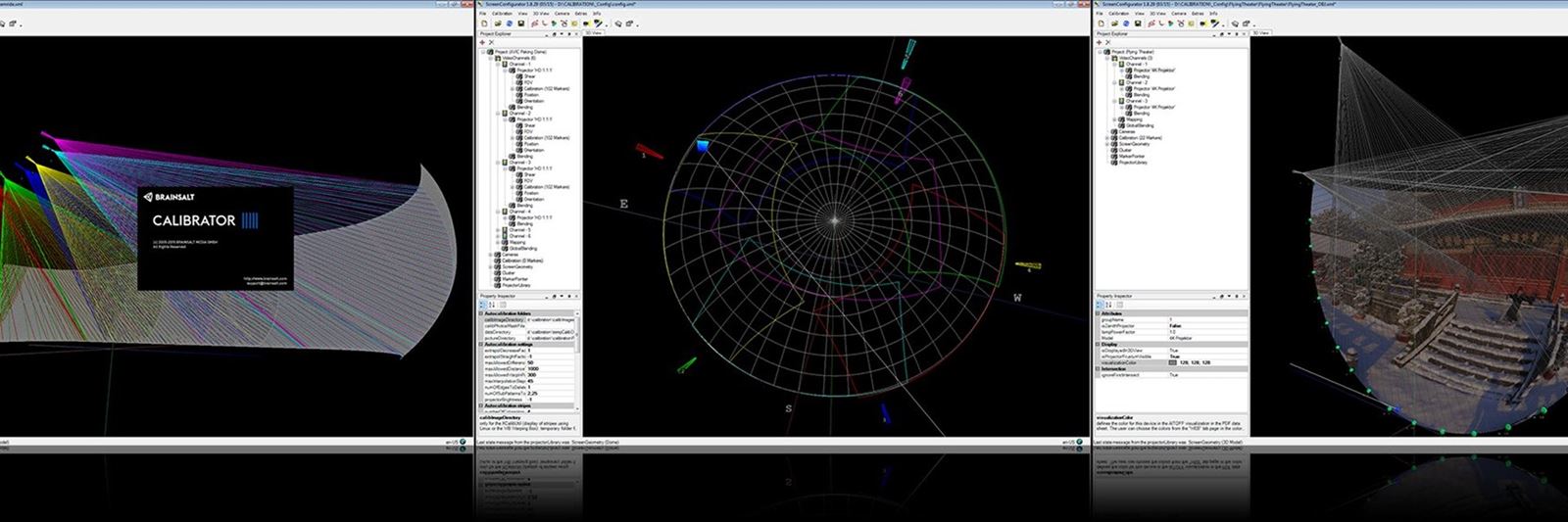
Task: Select Project (Flying Theater) in right window tree
Action: [1133, 52]
